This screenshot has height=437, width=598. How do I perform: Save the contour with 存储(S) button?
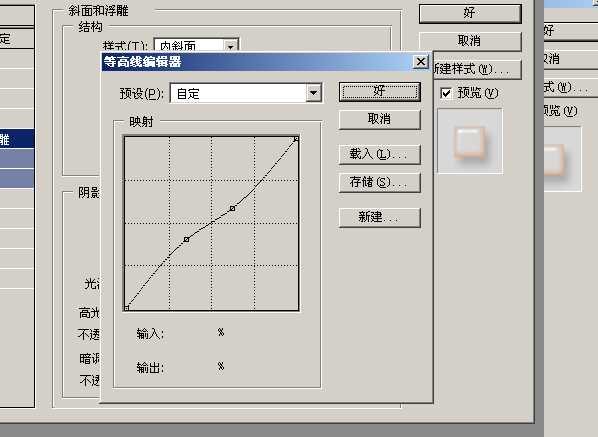(x=379, y=182)
